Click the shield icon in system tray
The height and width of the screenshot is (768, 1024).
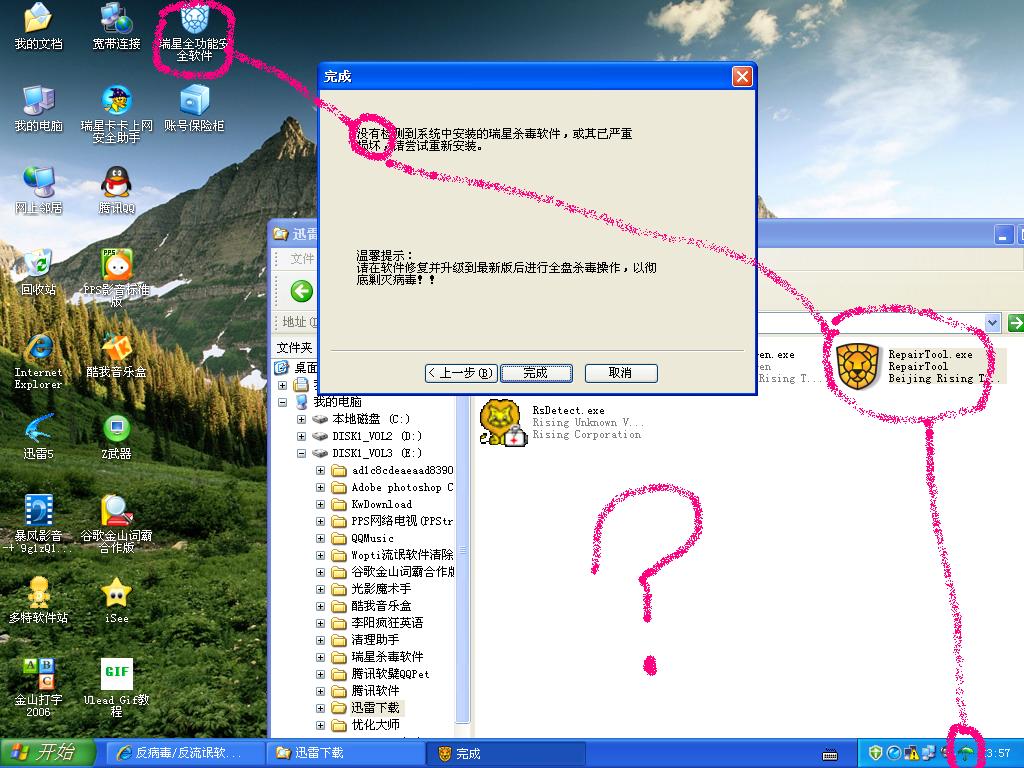point(876,754)
